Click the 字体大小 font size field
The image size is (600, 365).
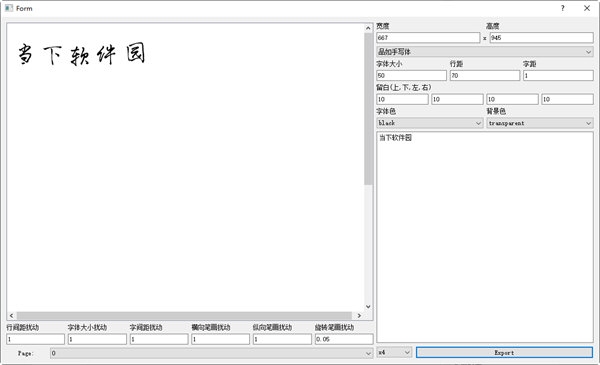tap(411, 75)
